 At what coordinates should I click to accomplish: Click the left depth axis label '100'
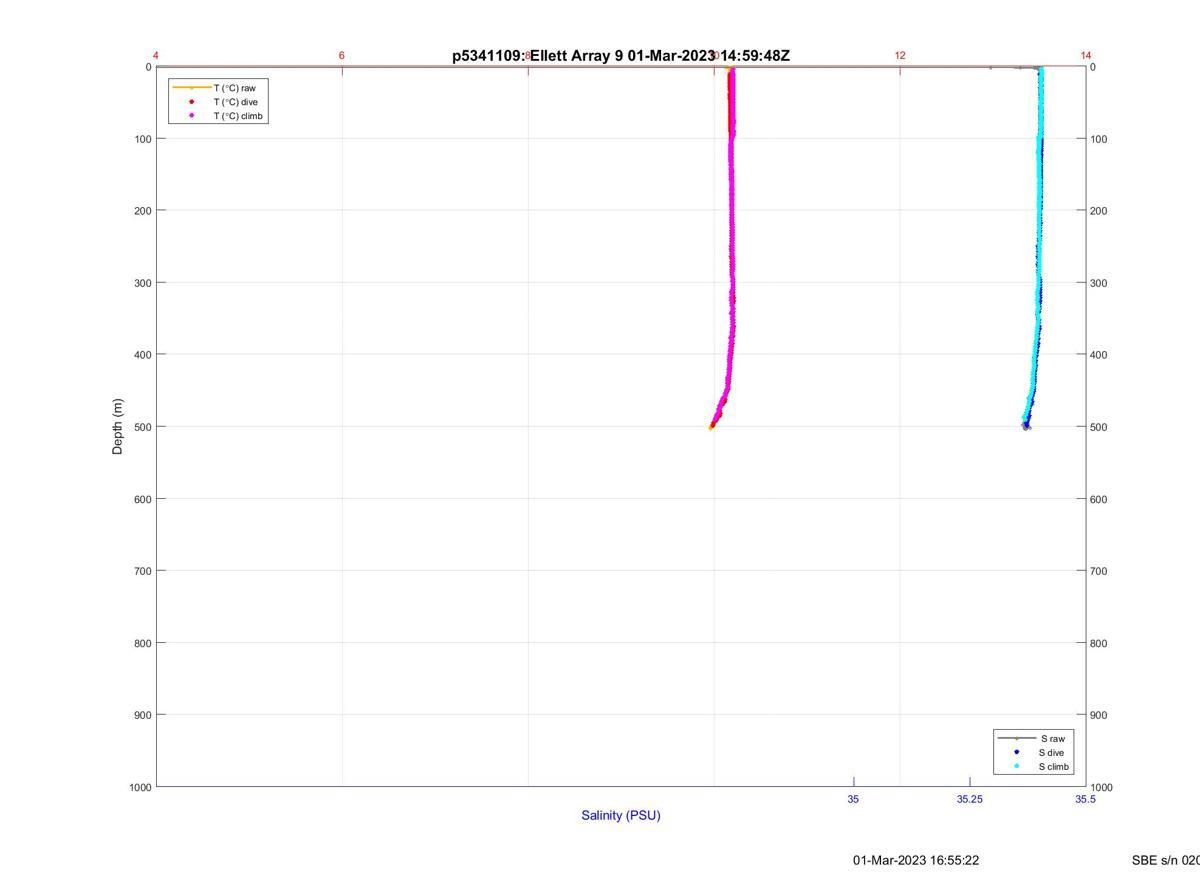point(143,139)
